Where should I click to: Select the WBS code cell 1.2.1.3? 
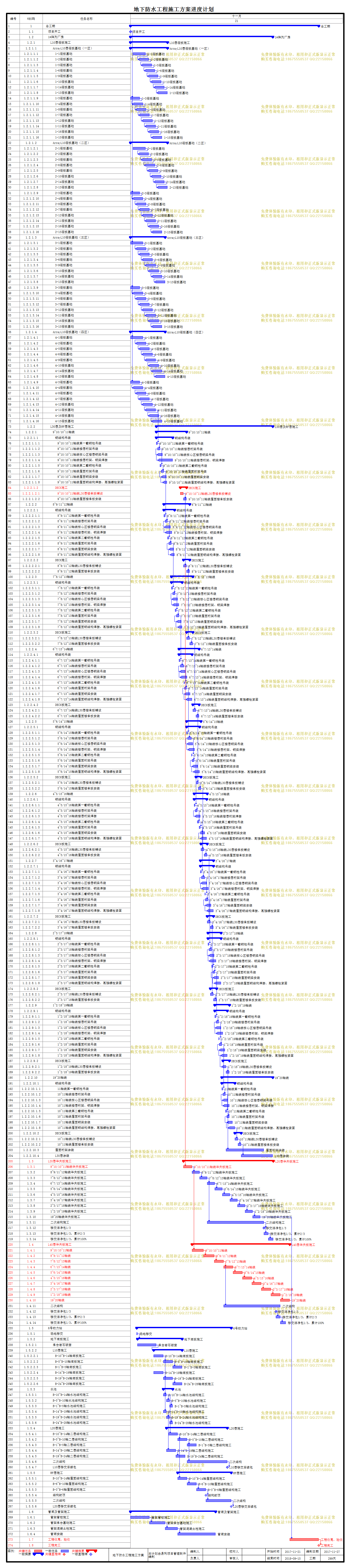pos(31,237)
